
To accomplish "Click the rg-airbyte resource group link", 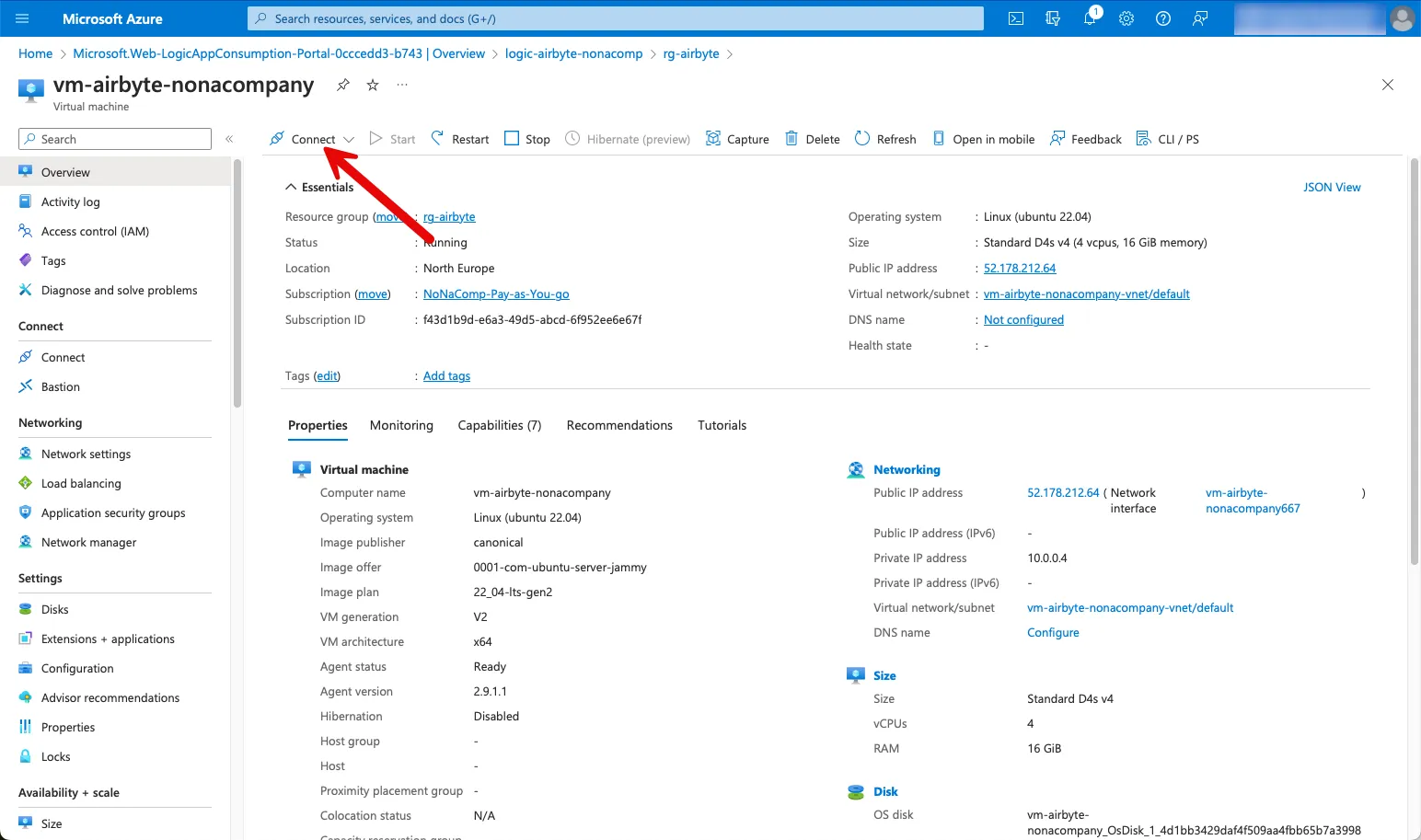I will (x=449, y=217).
